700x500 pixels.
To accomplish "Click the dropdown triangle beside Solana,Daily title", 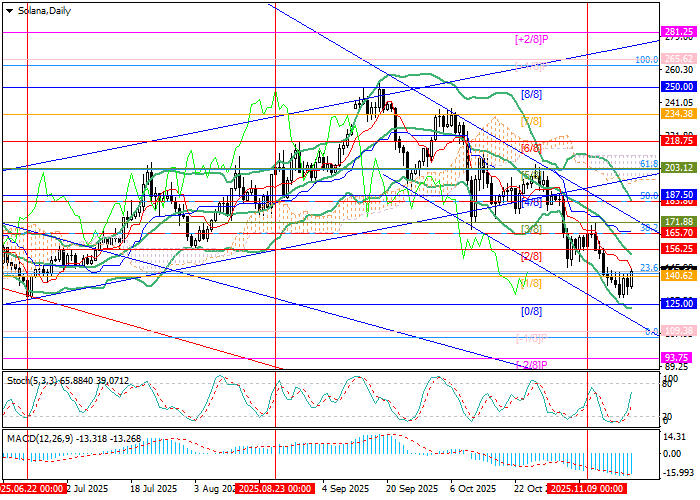I will (10, 9).
